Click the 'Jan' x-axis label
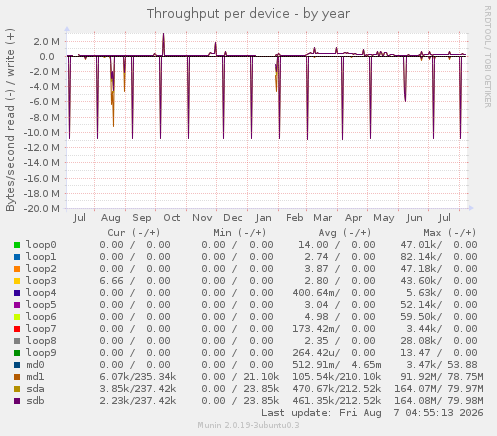Screen dimensions: 497x436 click(263, 218)
